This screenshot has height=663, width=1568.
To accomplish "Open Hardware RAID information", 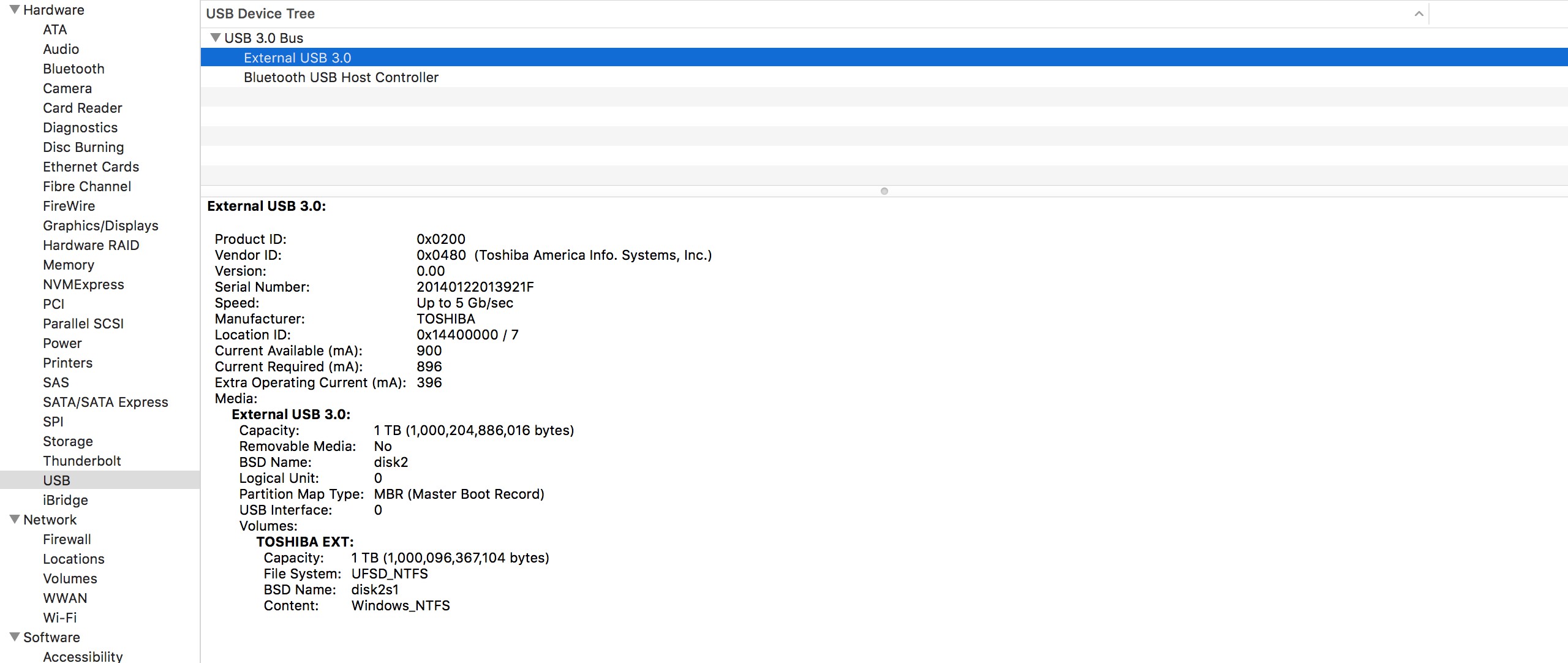I will [91, 245].
